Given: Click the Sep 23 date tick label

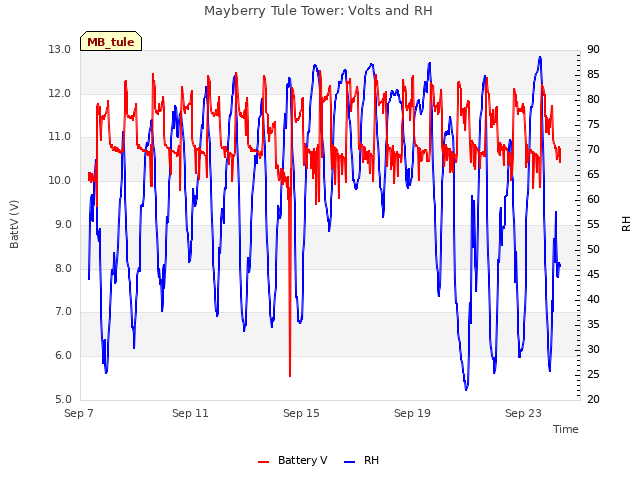Looking at the screenshot, I should pos(523,413).
